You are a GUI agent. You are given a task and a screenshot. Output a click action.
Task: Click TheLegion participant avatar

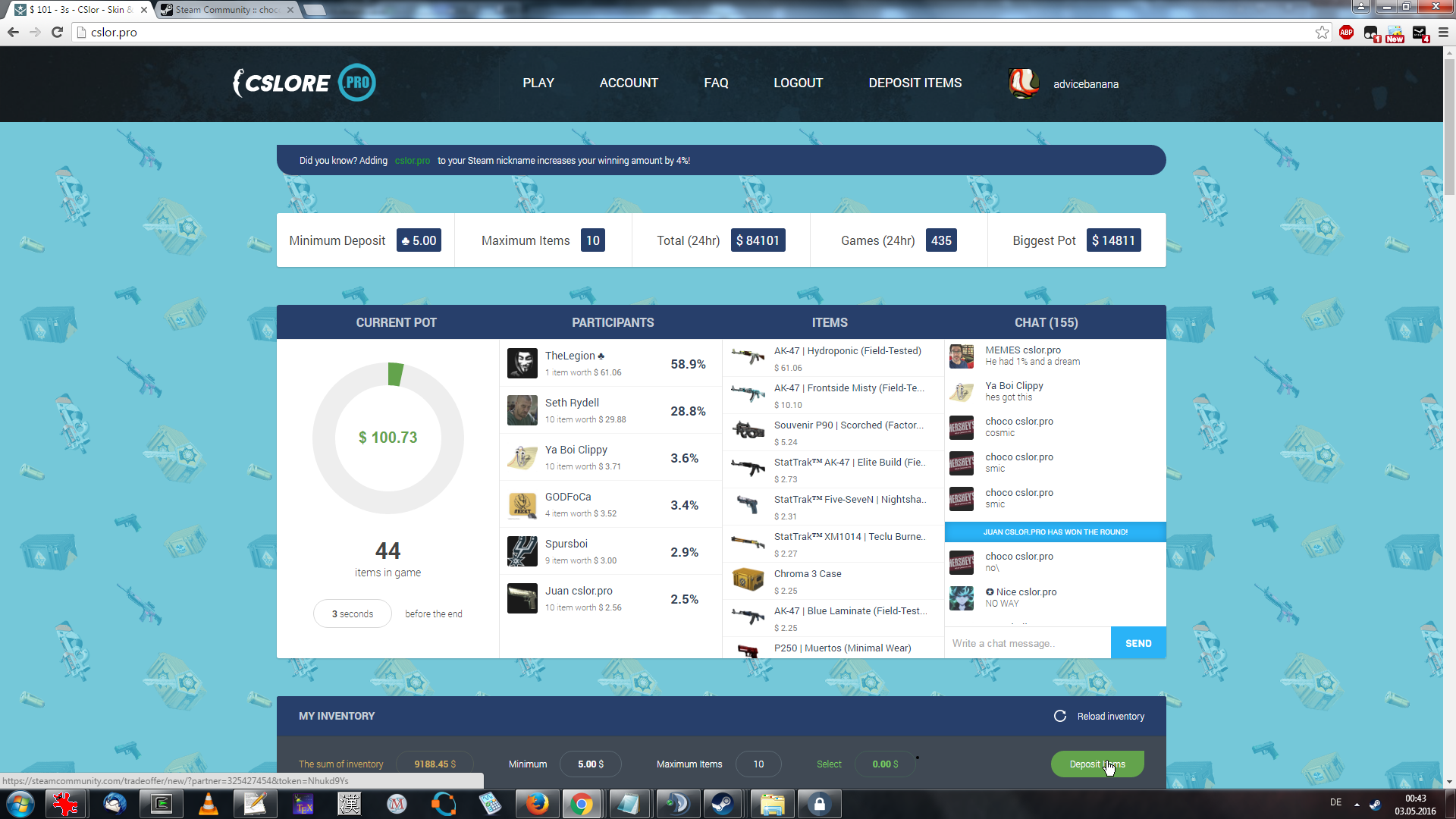click(522, 363)
